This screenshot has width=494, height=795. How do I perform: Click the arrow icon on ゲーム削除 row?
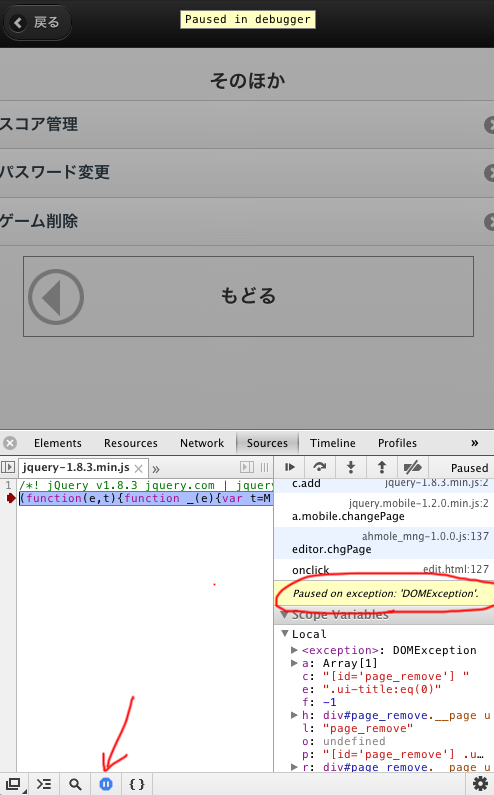point(489,222)
